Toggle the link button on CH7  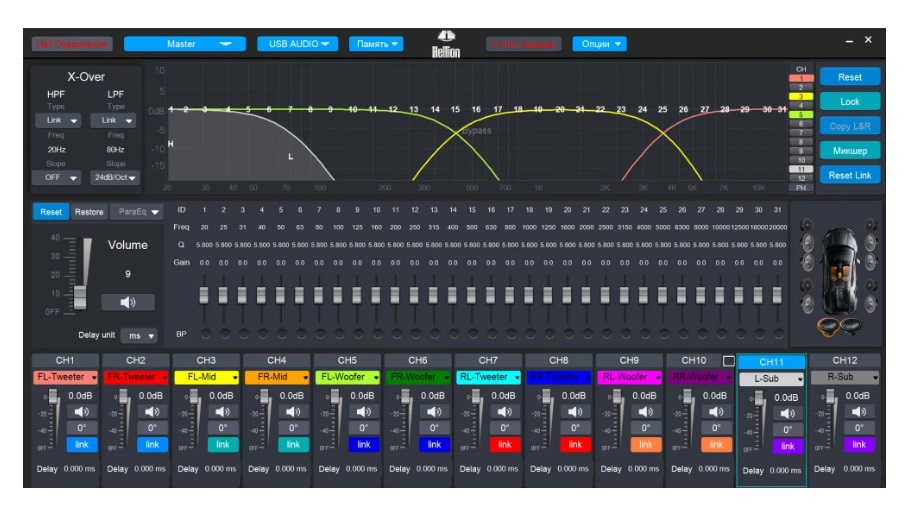click(x=504, y=444)
